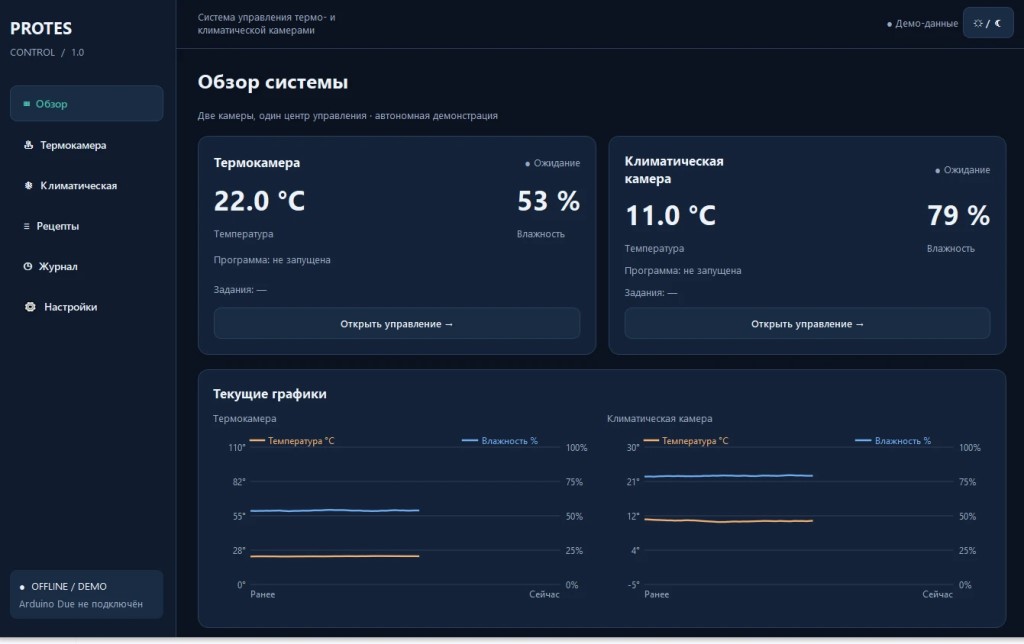This screenshot has width=1024, height=644.
Task: Go to Термокамера page in sidebar
Action: click(86, 145)
